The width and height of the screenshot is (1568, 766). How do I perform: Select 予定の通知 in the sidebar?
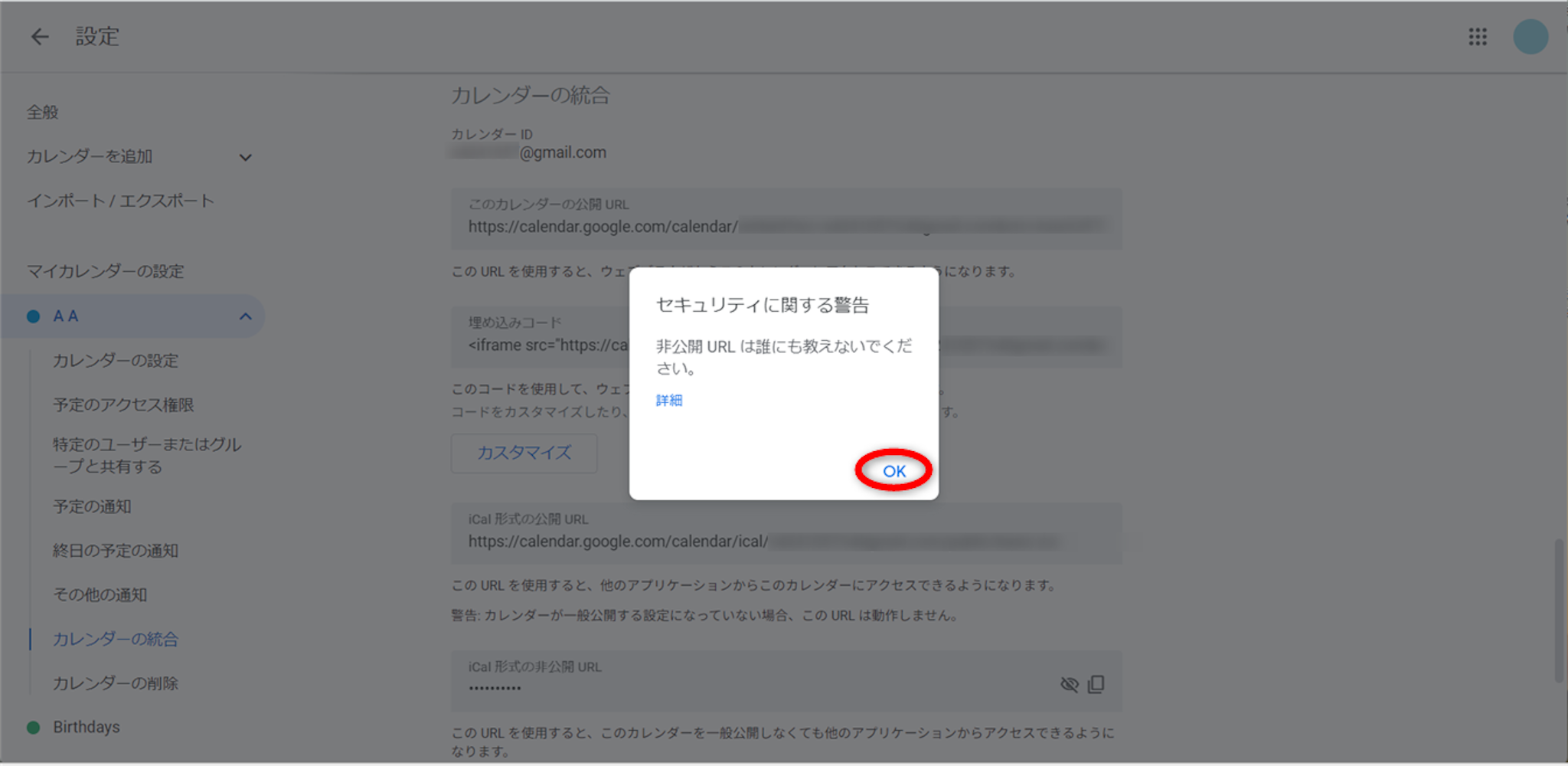(x=92, y=506)
